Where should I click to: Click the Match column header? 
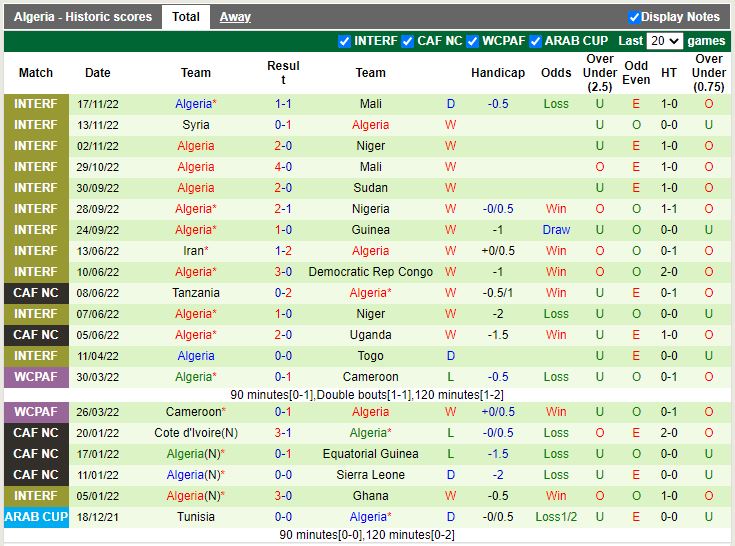(x=36, y=73)
